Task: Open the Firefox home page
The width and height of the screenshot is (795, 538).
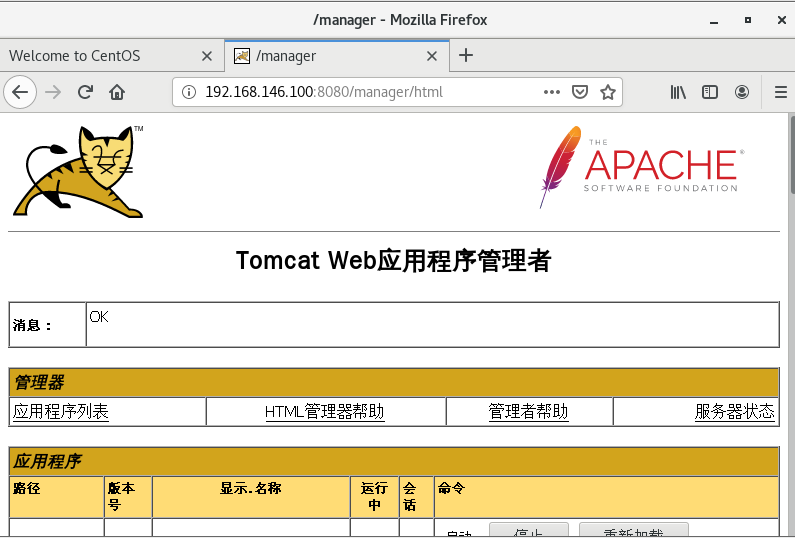Action: pyautogui.click(x=117, y=92)
